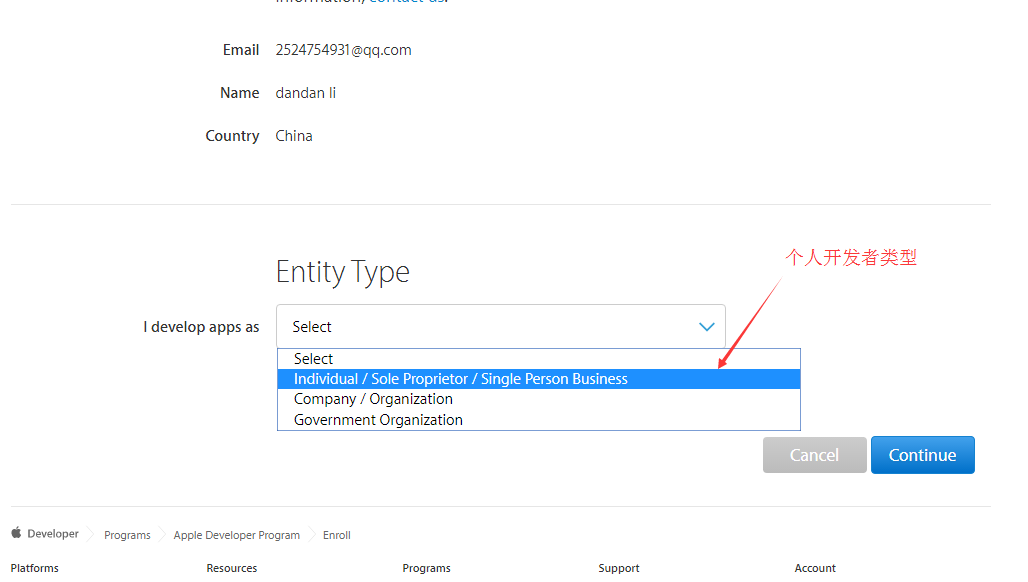Open the Support footer section

tap(618, 568)
